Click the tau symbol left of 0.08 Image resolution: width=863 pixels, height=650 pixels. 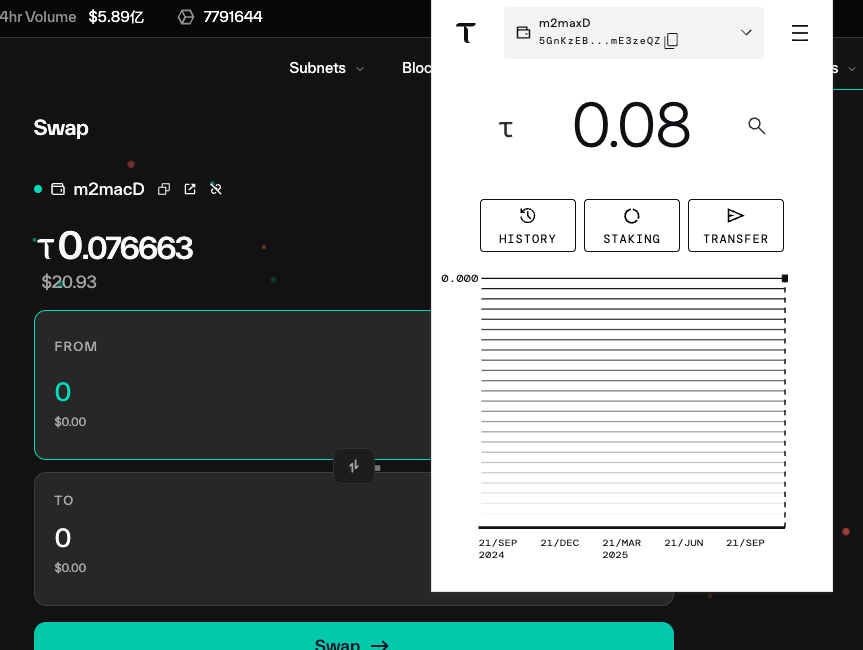point(506,129)
